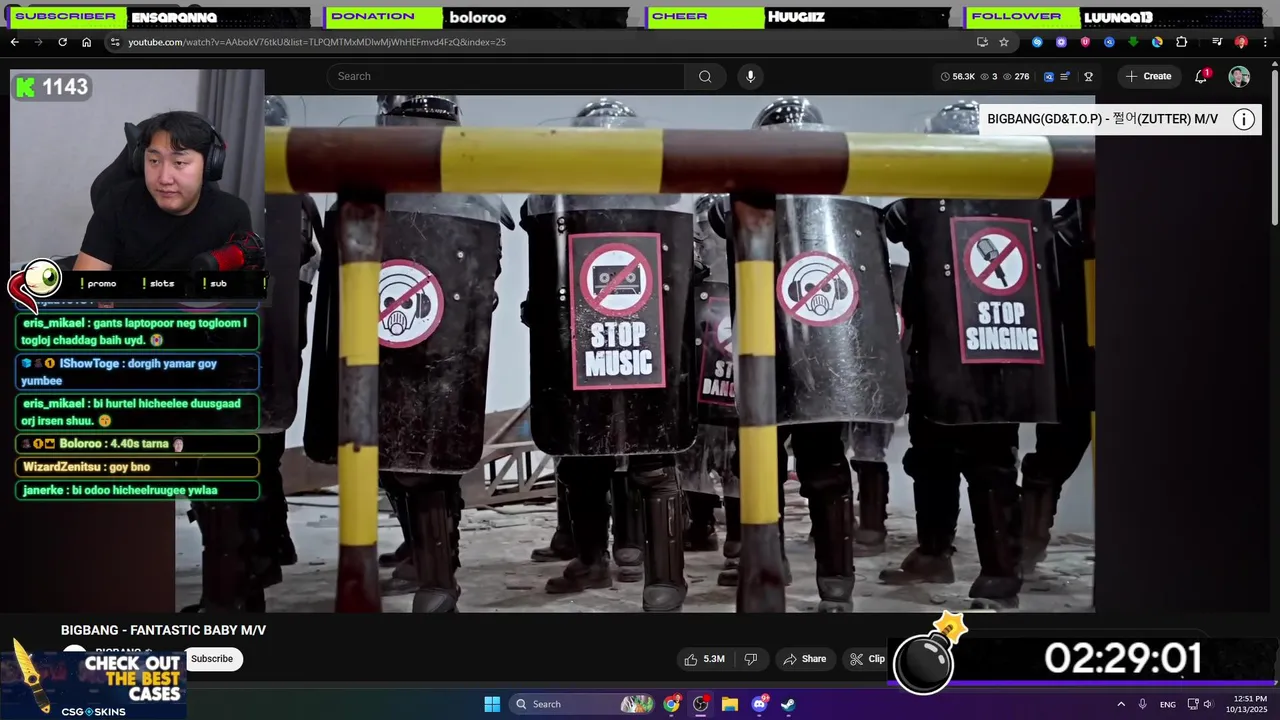
Task: Open OBS Studio from the taskbar
Action: tap(701, 704)
